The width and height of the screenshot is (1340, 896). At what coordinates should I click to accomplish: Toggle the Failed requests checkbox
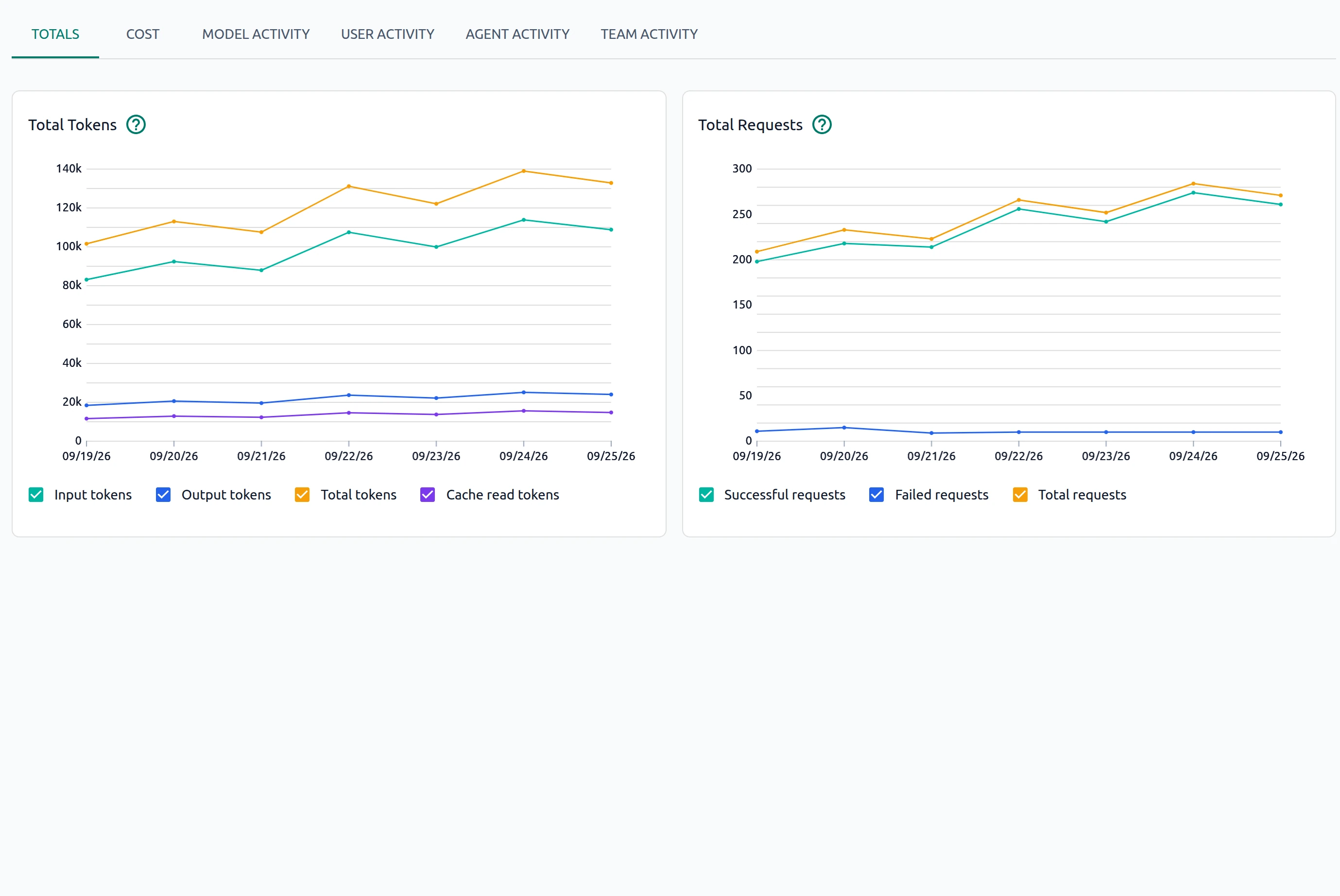click(x=876, y=495)
